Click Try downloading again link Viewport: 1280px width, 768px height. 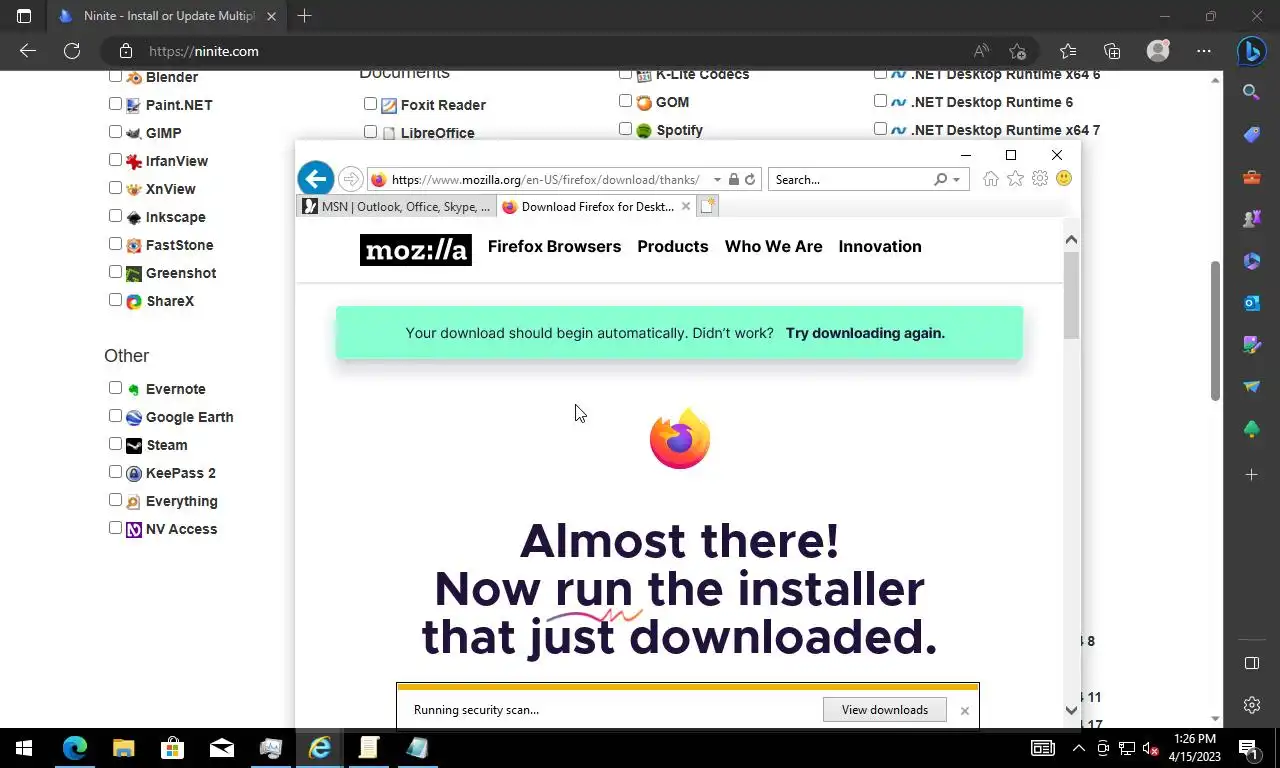click(865, 333)
